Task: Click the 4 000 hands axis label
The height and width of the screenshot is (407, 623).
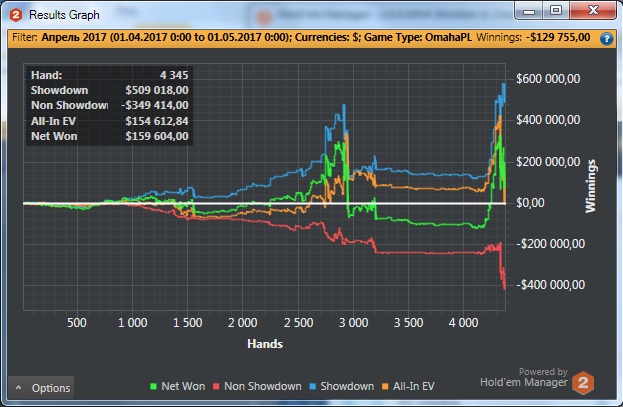Action: [463, 322]
